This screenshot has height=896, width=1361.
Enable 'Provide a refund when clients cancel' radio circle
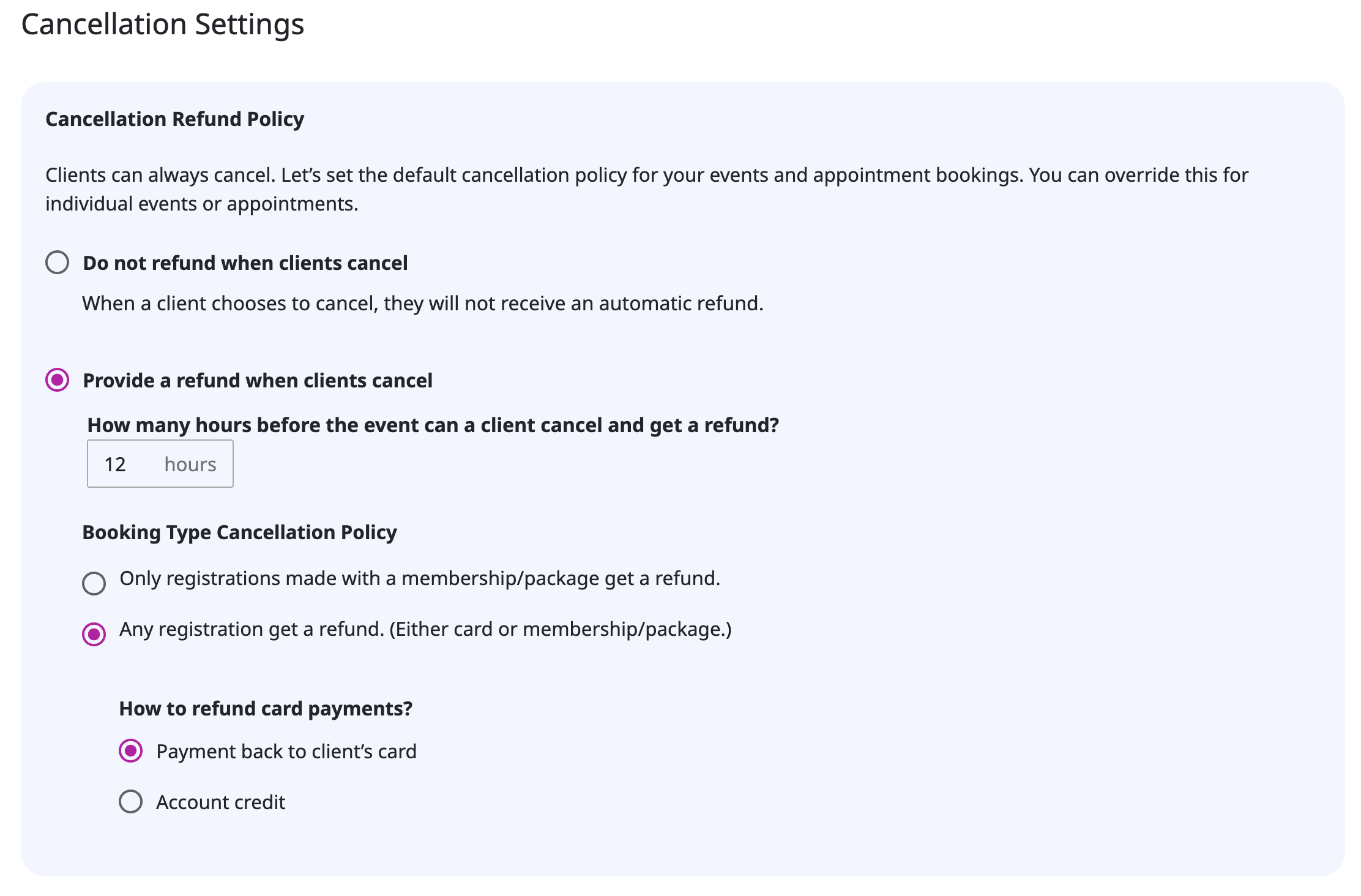click(x=57, y=380)
